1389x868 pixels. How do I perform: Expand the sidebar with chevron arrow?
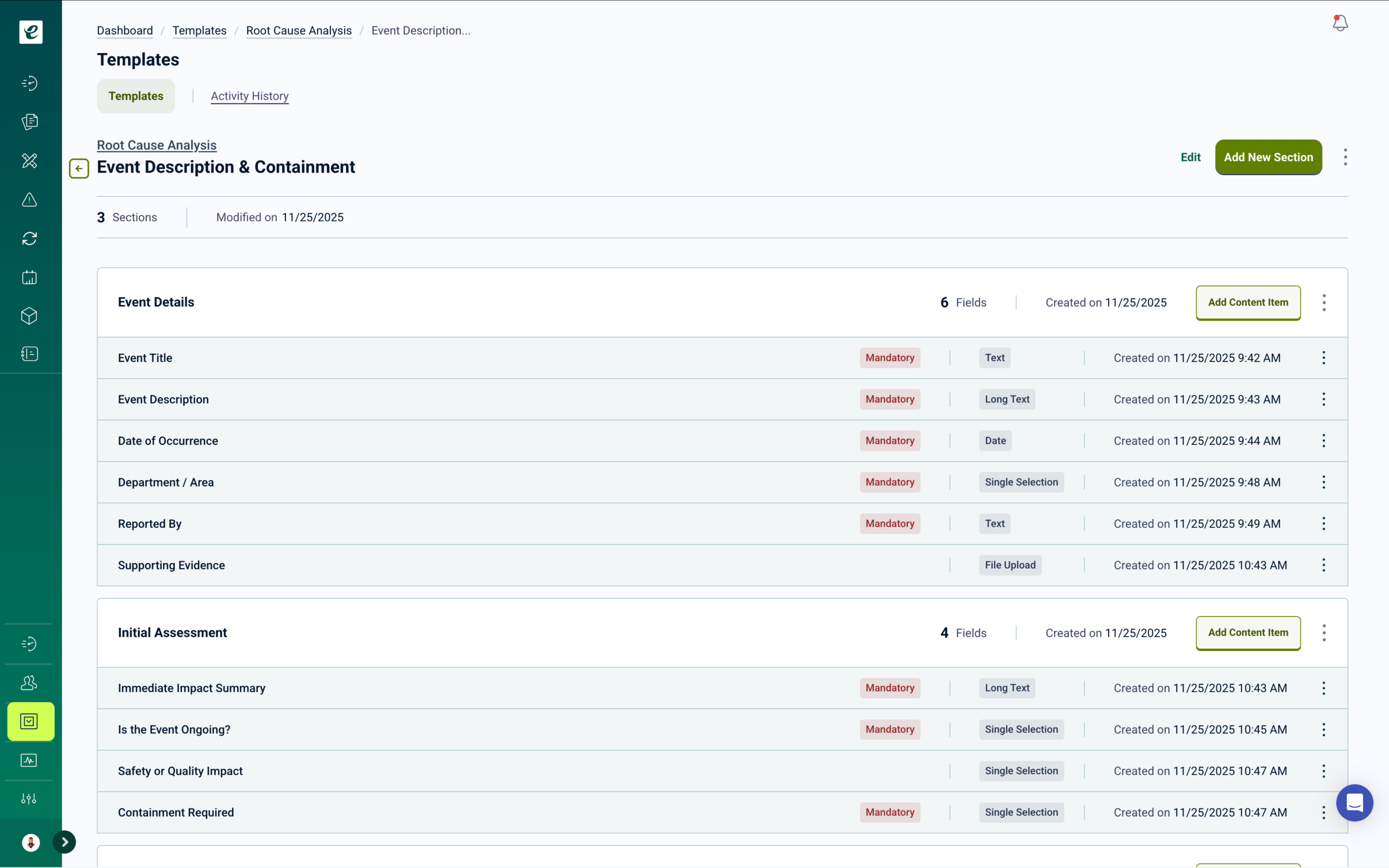65,842
